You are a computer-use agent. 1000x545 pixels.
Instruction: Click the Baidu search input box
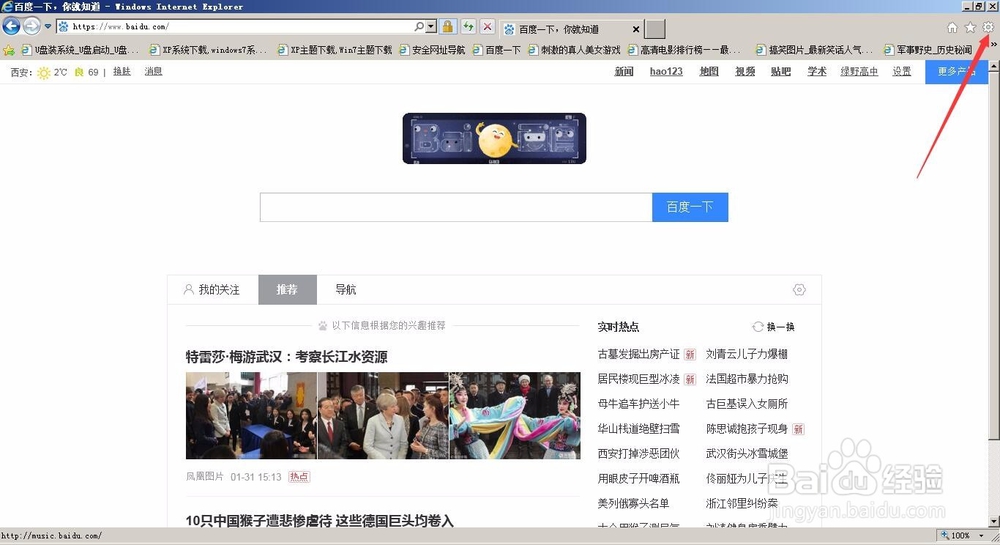(x=456, y=207)
